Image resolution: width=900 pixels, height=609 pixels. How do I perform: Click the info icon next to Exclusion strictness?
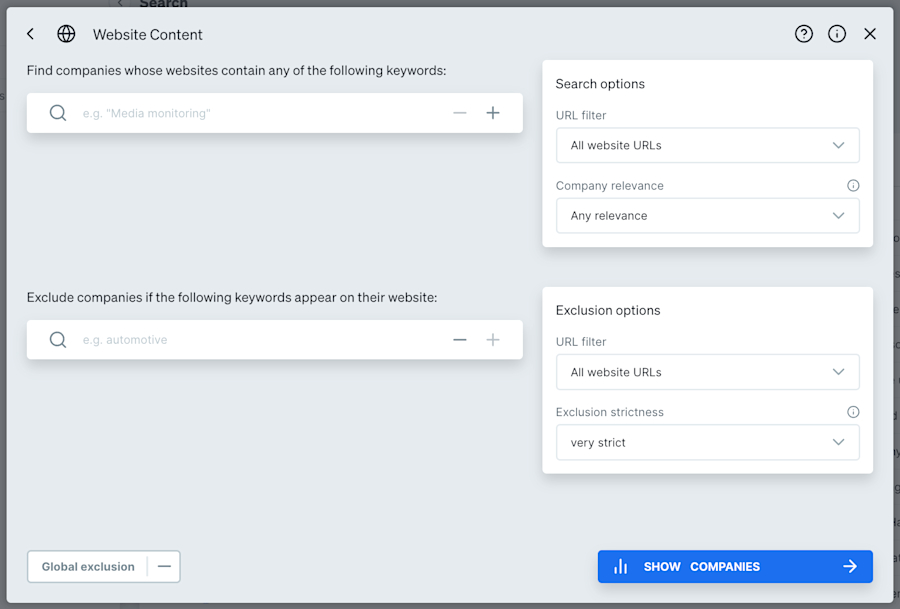point(852,411)
